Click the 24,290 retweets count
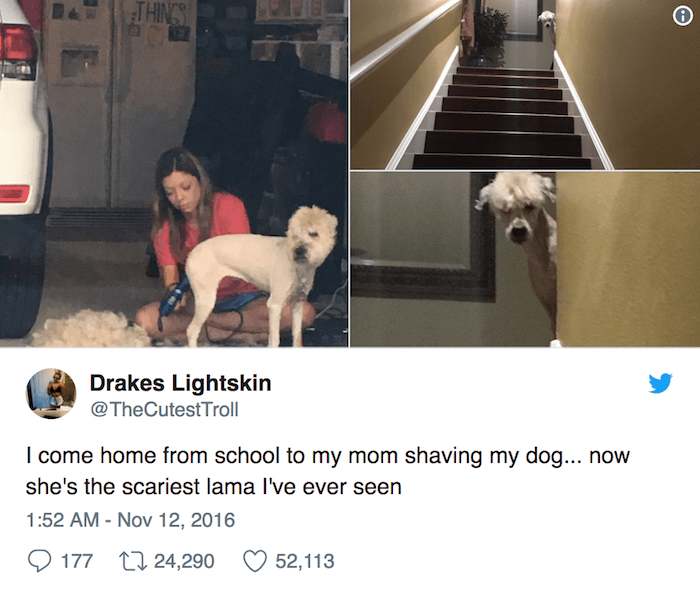This screenshot has height=592, width=700. point(184,561)
